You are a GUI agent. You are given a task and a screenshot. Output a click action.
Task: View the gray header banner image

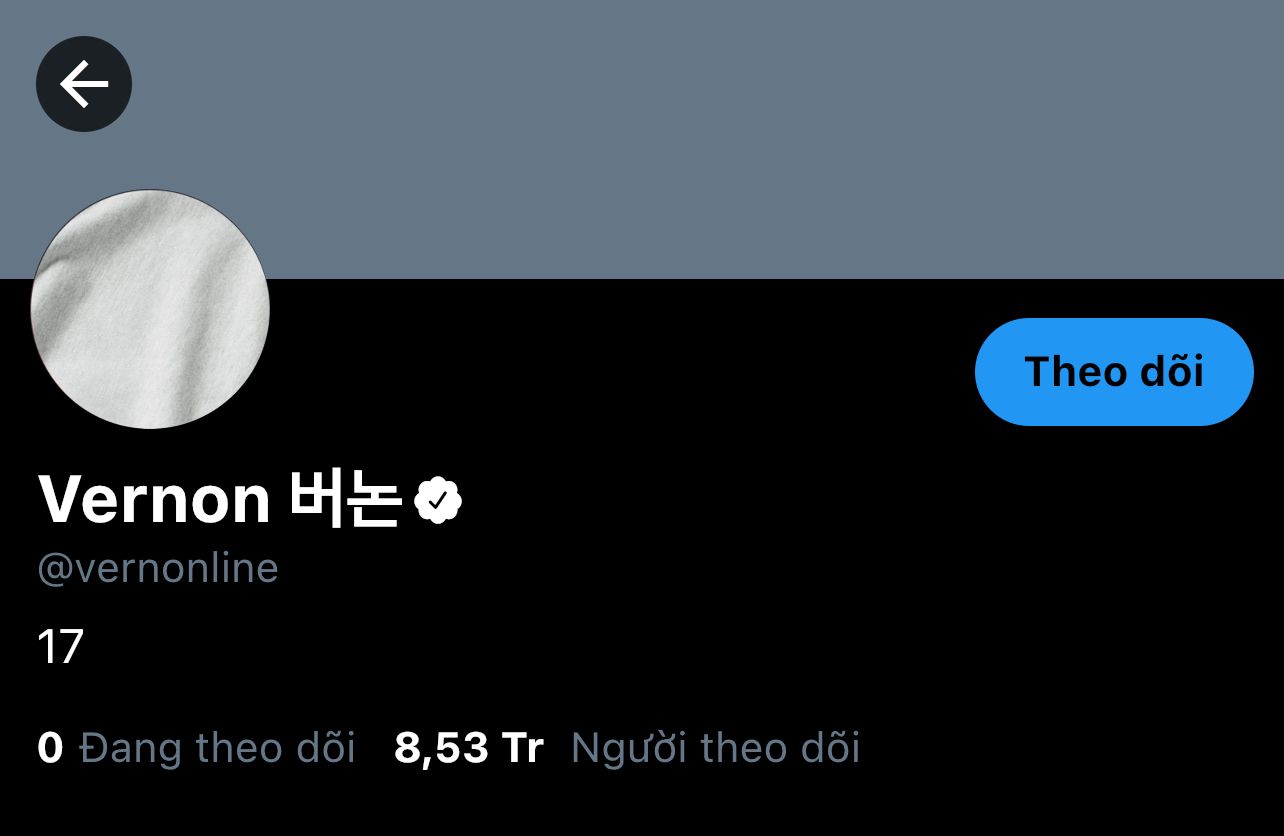tap(642, 139)
